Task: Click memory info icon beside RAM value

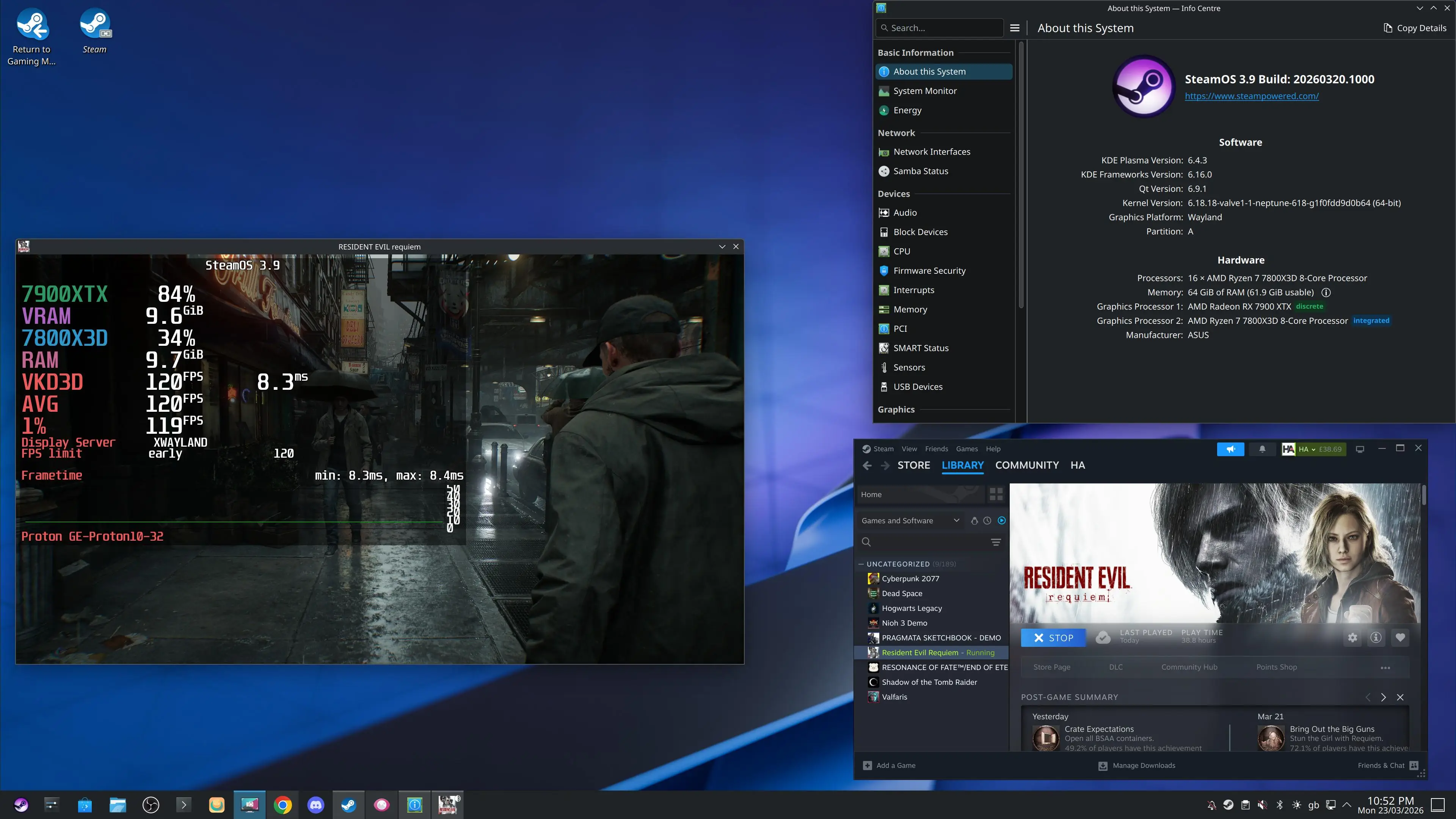Action: tap(1326, 293)
